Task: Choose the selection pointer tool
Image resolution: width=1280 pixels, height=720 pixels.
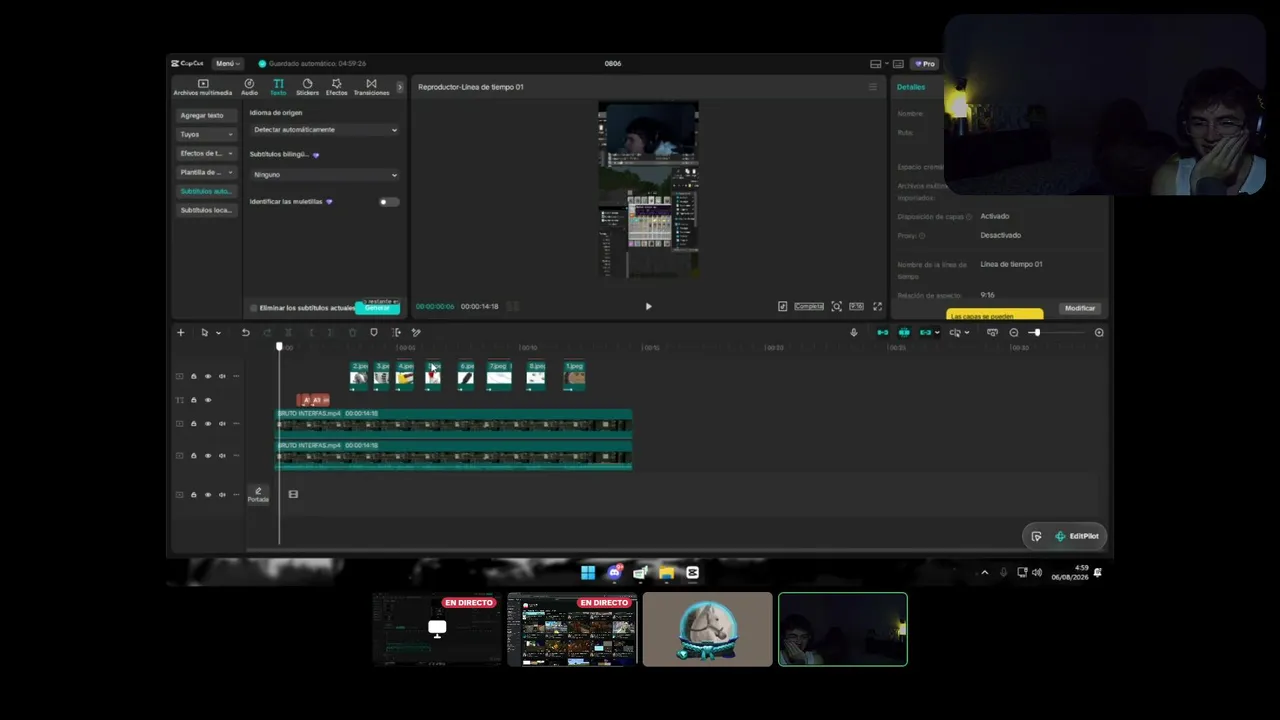Action: pyautogui.click(x=204, y=332)
